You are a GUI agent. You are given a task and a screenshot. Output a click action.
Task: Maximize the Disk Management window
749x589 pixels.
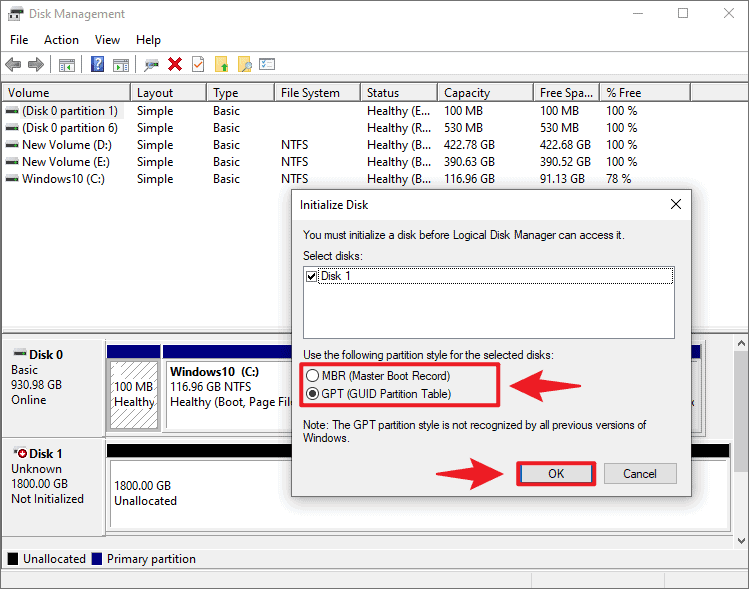coord(683,13)
